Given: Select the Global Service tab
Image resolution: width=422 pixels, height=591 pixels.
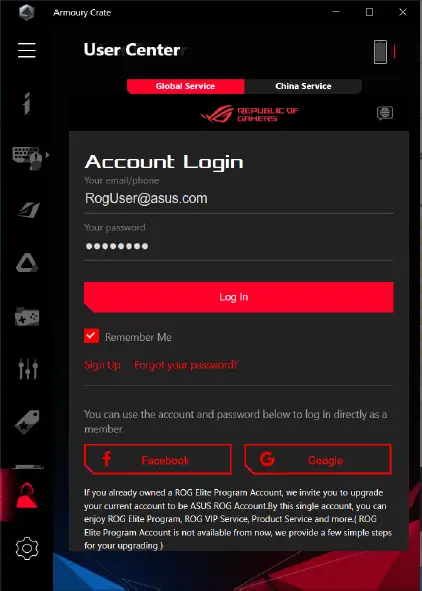Looking at the screenshot, I should coord(185,86).
